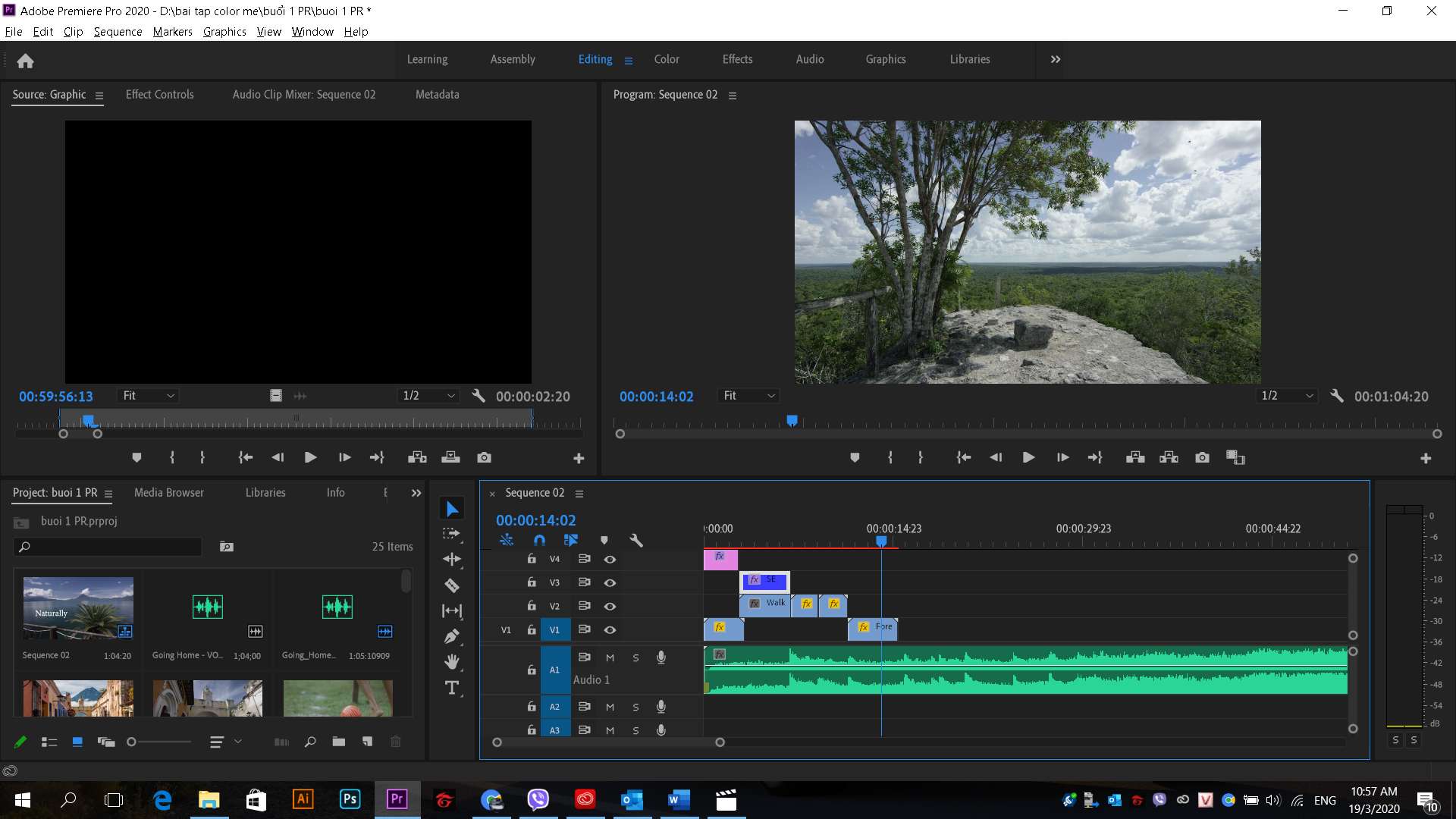Image resolution: width=1456 pixels, height=819 pixels.
Task: Select the Ripple Edit tool
Action: tap(452, 560)
